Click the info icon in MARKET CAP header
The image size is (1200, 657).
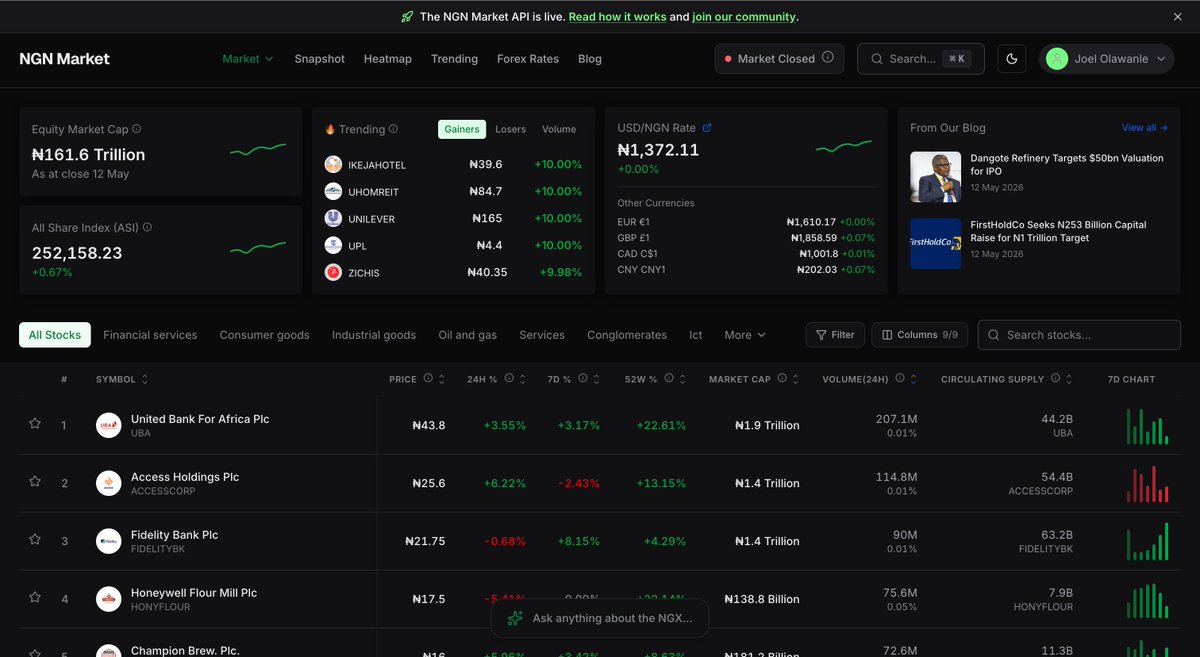pyautogui.click(x=782, y=379)
